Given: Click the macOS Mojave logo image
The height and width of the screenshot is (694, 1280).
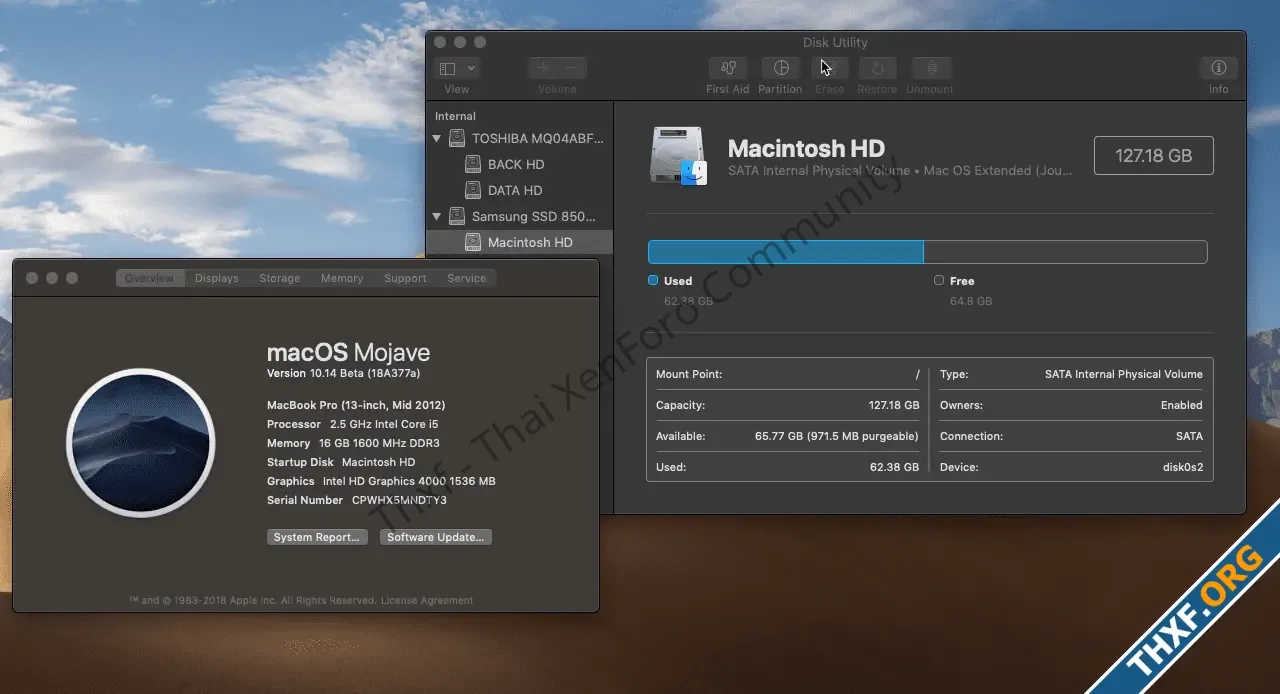Looking at the screenshot, I should point(141,442).
